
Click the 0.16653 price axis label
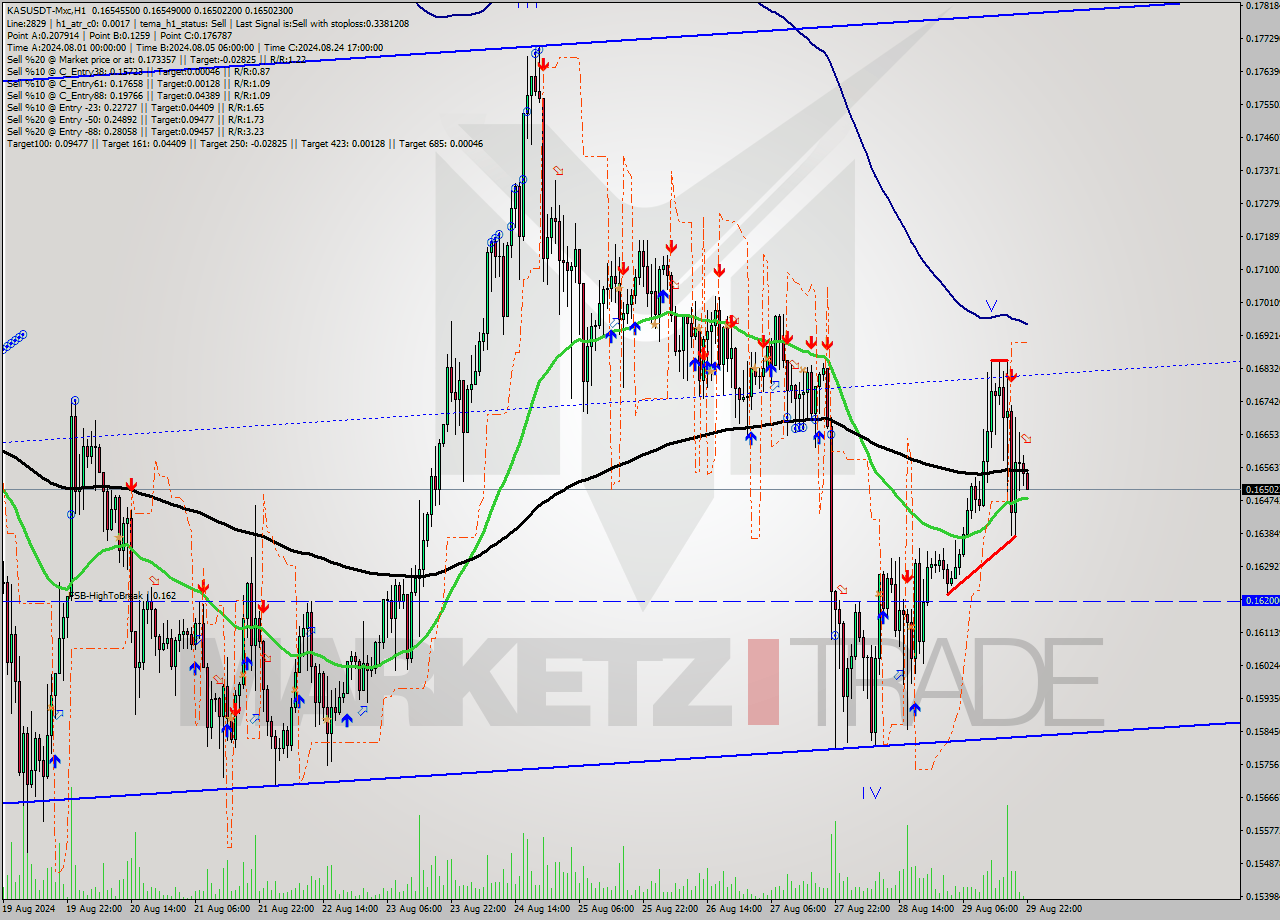pyautogui.click(x=1262, y=435)
